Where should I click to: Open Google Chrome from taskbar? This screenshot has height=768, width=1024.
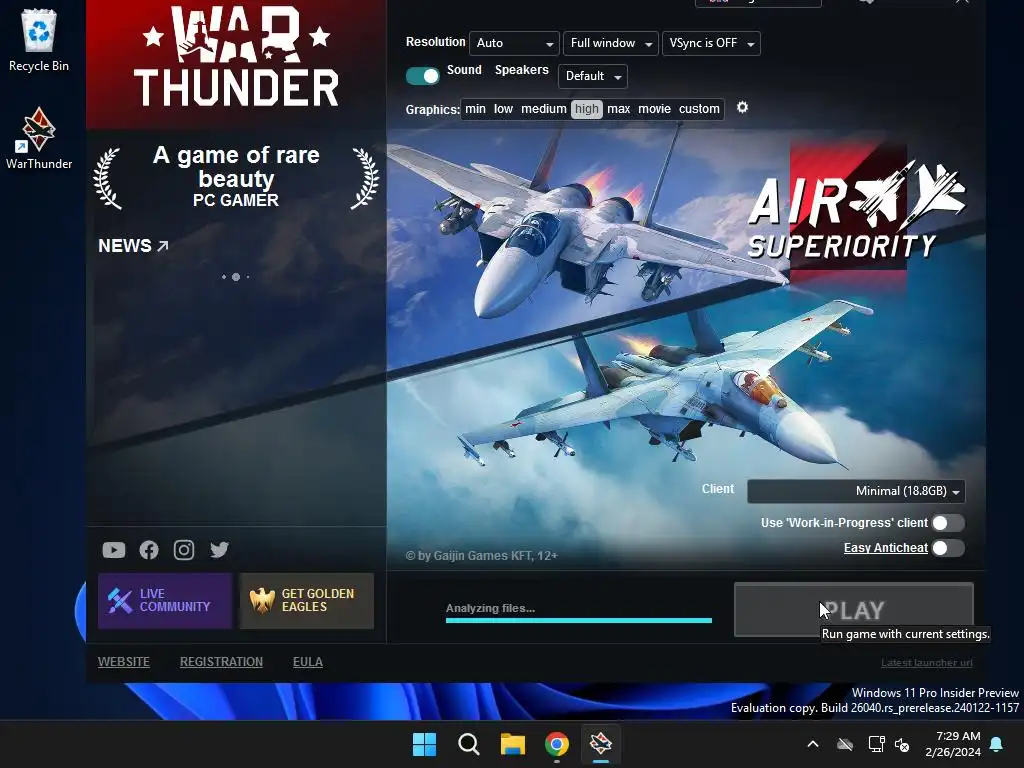click(557, 744)
